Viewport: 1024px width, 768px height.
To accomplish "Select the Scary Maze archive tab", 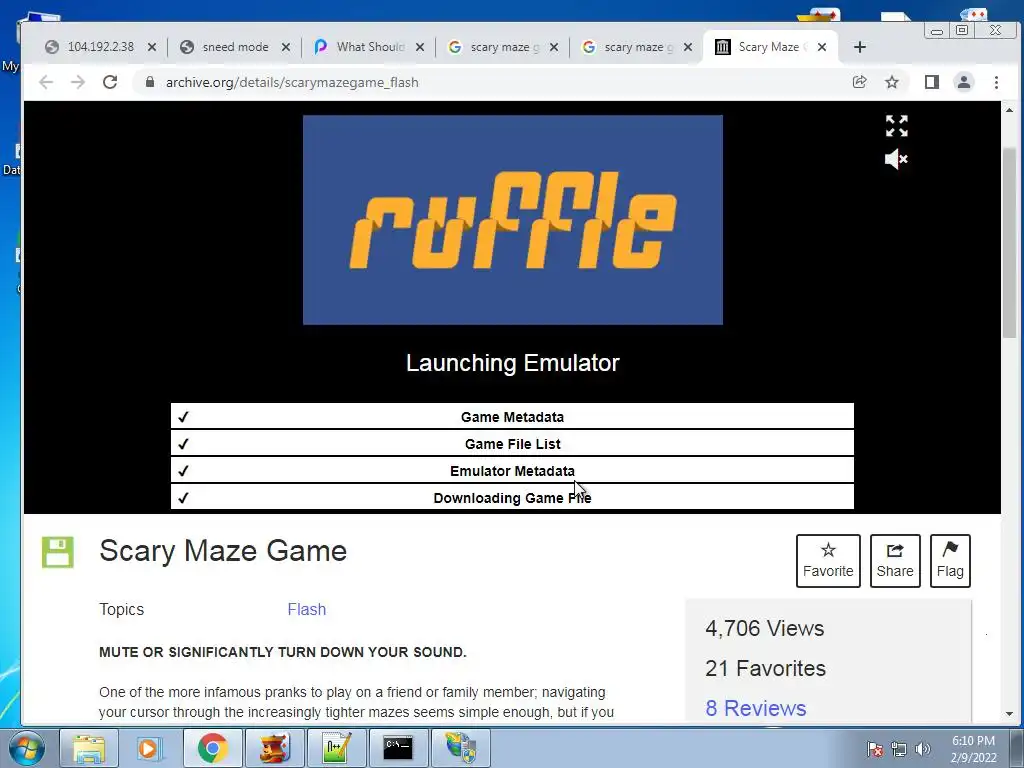I will [769, 47].
